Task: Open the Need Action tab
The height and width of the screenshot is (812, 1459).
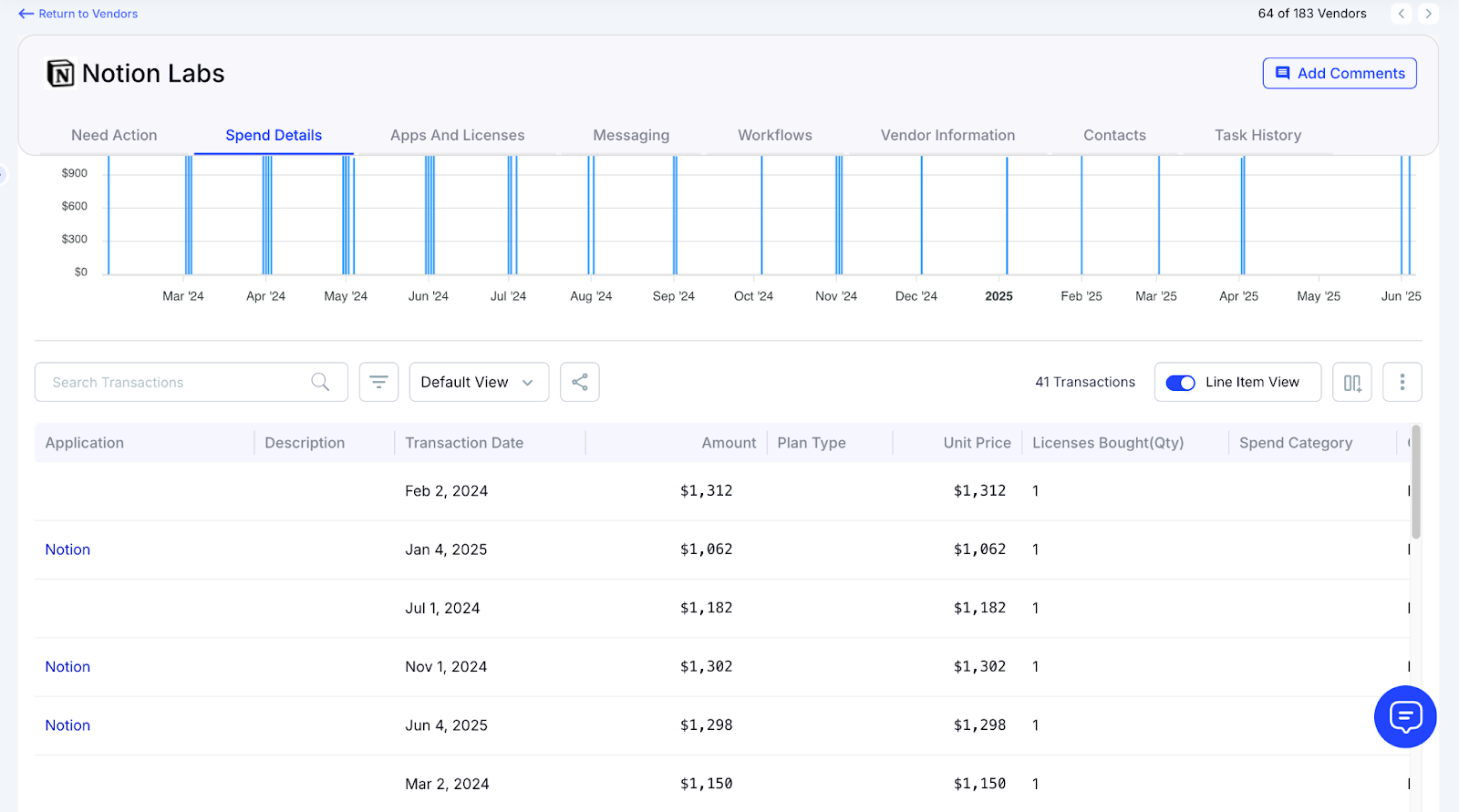Action: coord(114,135)
